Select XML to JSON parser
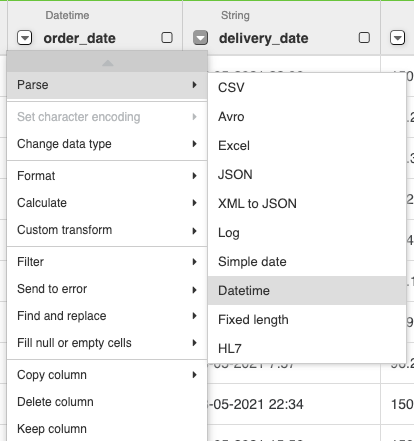Screen dimensions: 414x441 click(x=307, y=204)
